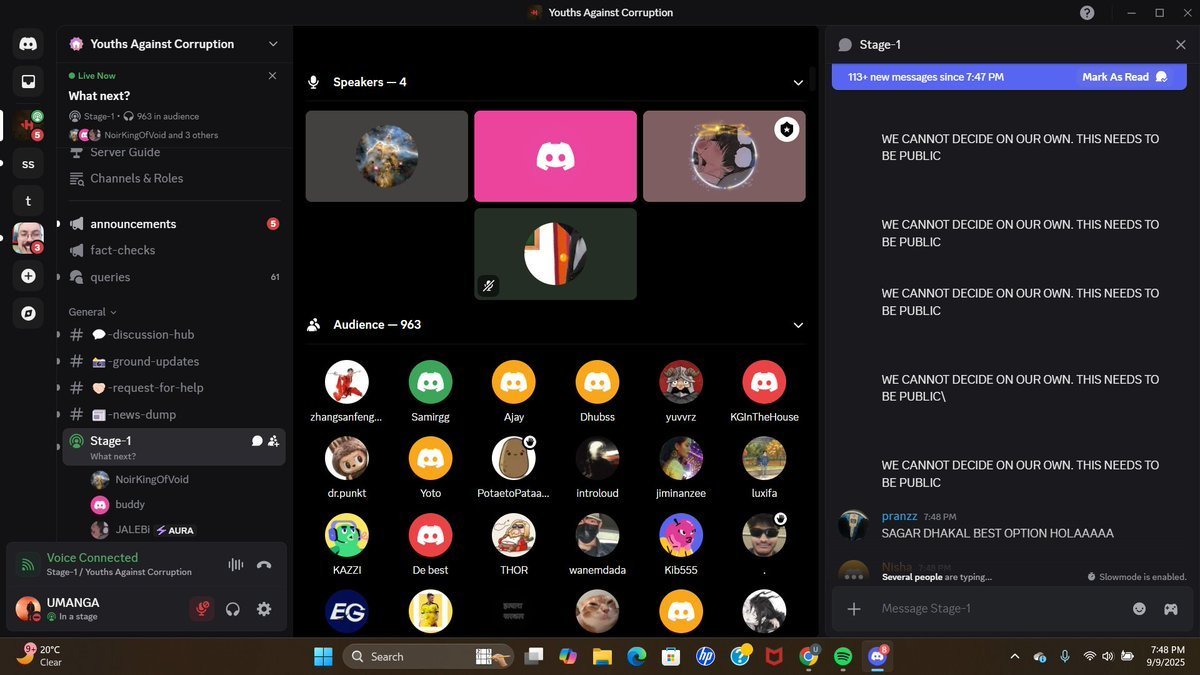Open the queries channel
This screenshot has width=1200, height=675.
174,277
